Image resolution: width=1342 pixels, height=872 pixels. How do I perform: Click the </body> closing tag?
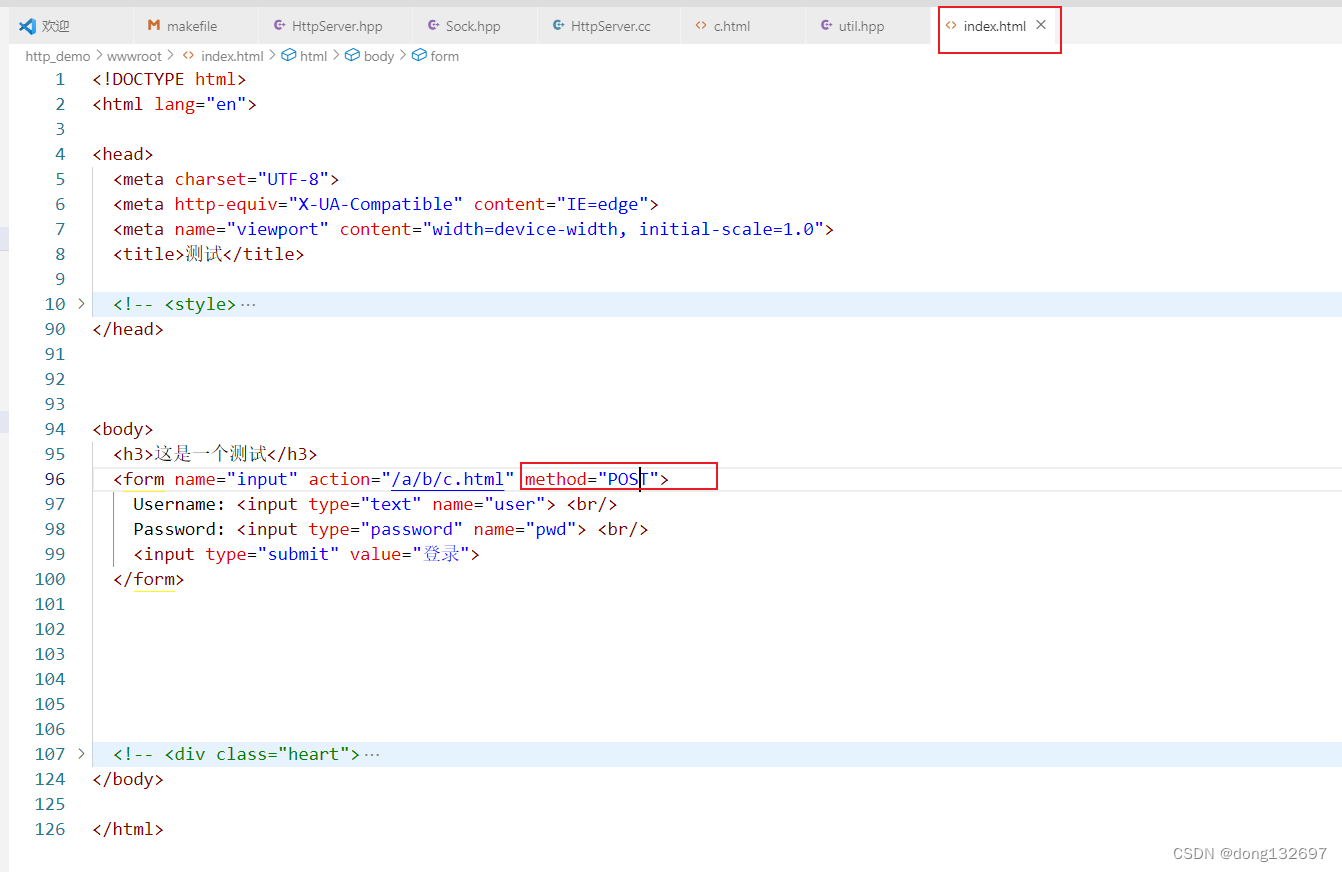[128, 779]
